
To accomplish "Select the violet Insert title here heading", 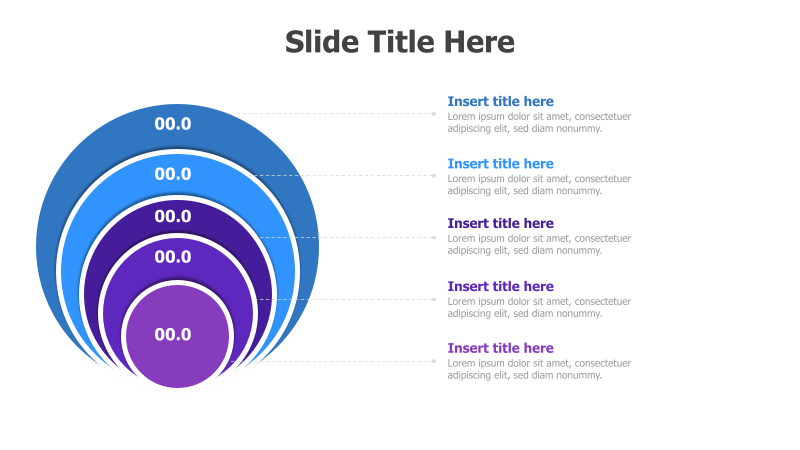I will click(x=501, y=286).
